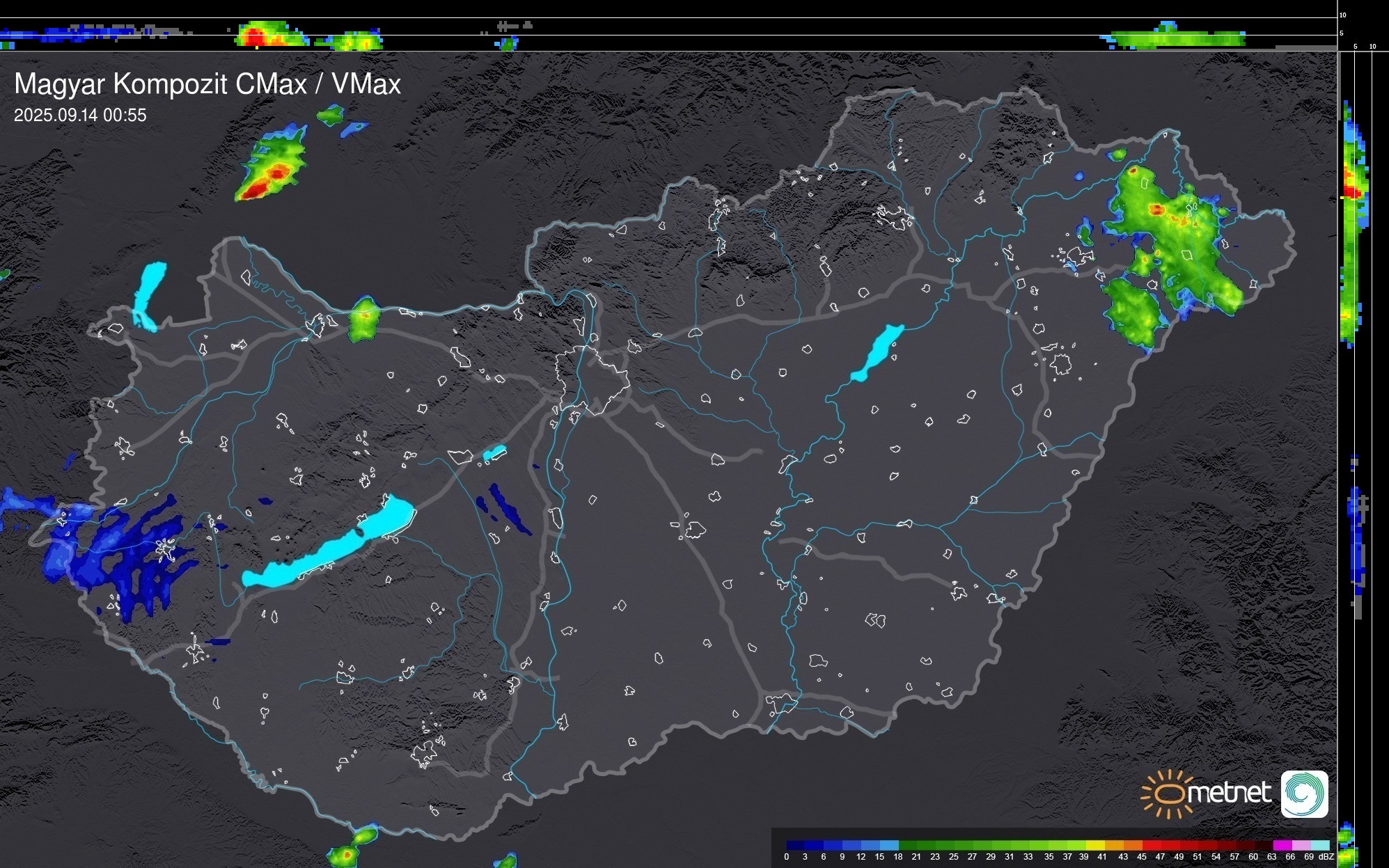The height and width of the screenshot is (868, 1389).
Task: Click the yellow 39 dBZ legend swatch
Action: pos(1095,845)
